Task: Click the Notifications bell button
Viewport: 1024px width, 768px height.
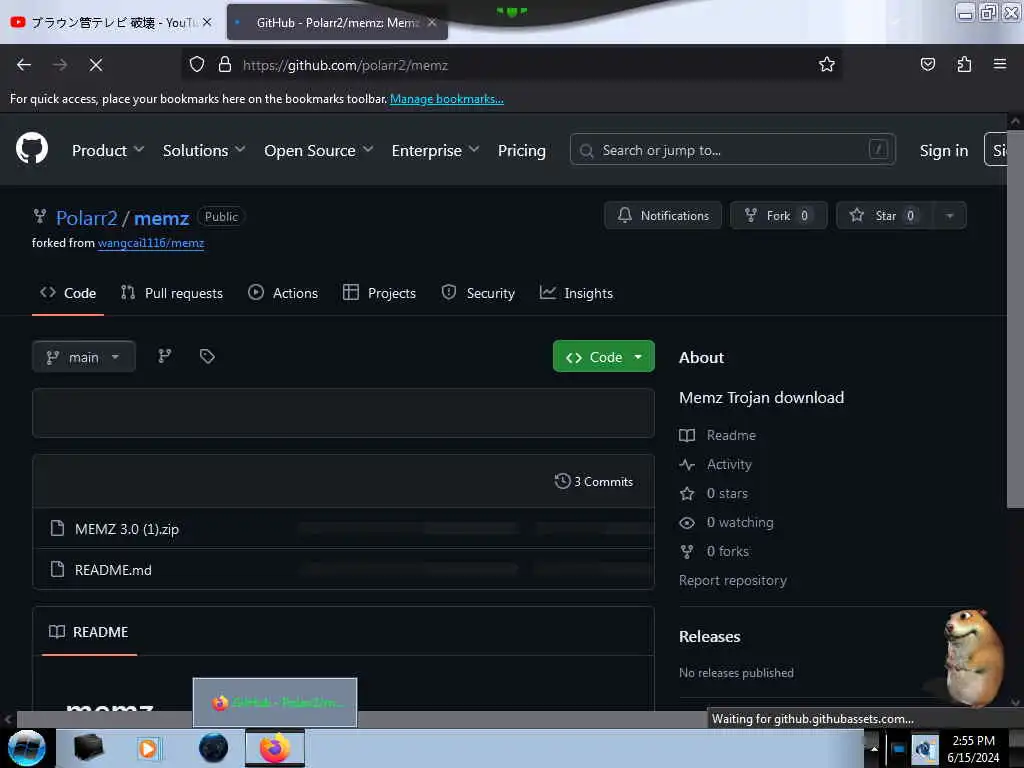Action: tap(663, 216)
